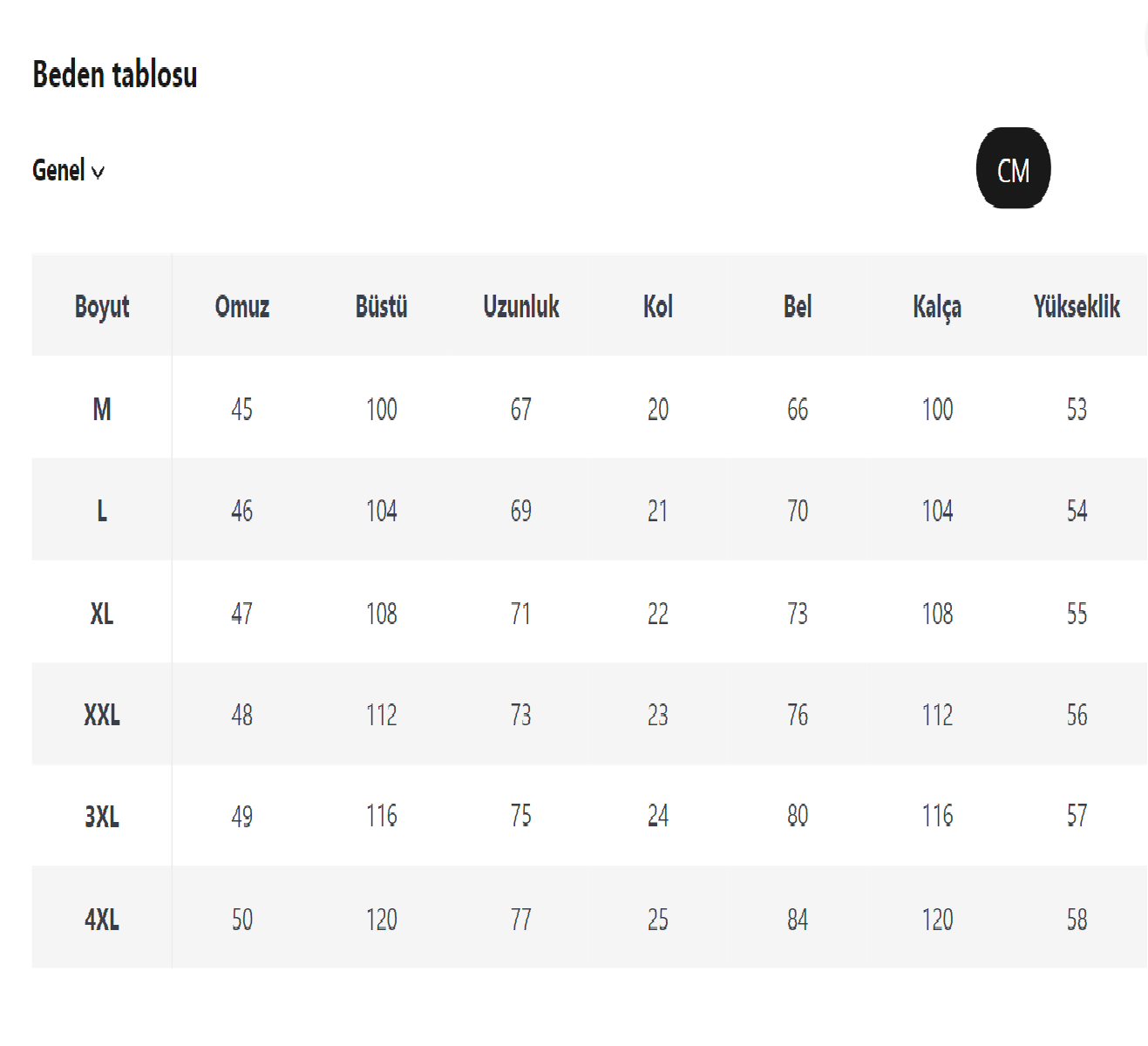Expand the Genel dropdown
Screen dimensions: 1148x1046
pyautogui.click(x=68, y=171)
